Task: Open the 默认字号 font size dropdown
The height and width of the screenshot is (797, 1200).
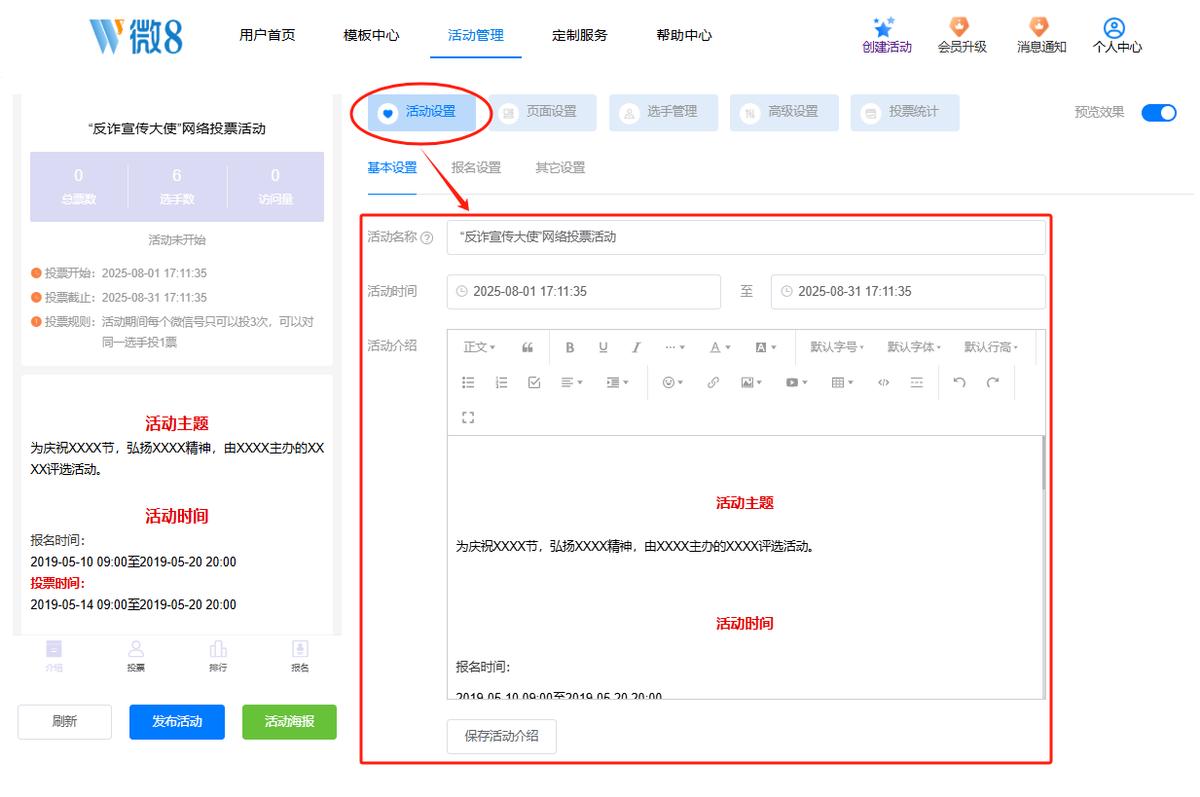Action: [x=837, y=347]
